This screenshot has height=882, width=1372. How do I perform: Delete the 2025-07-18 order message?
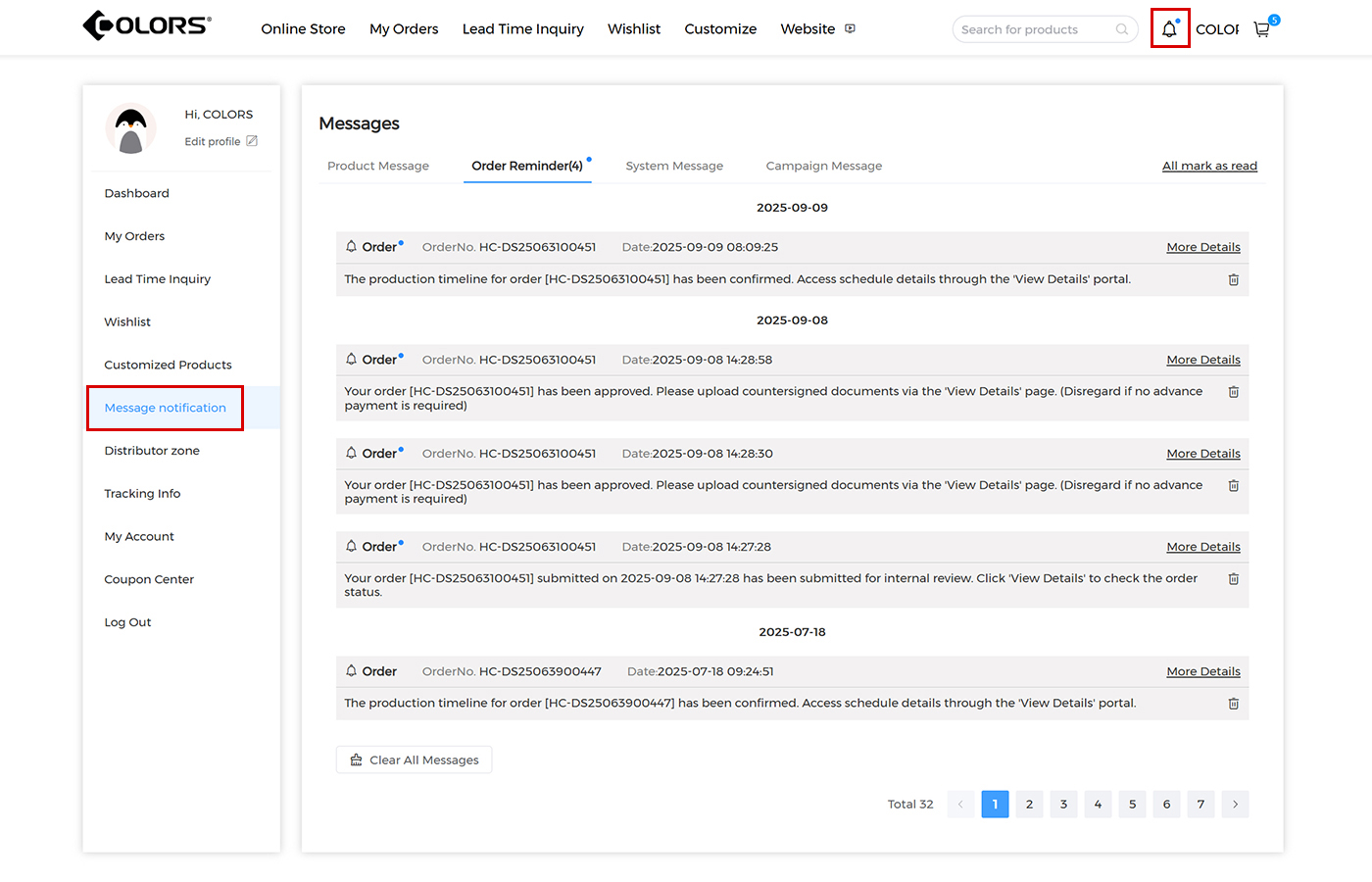tap(1233, 704)
